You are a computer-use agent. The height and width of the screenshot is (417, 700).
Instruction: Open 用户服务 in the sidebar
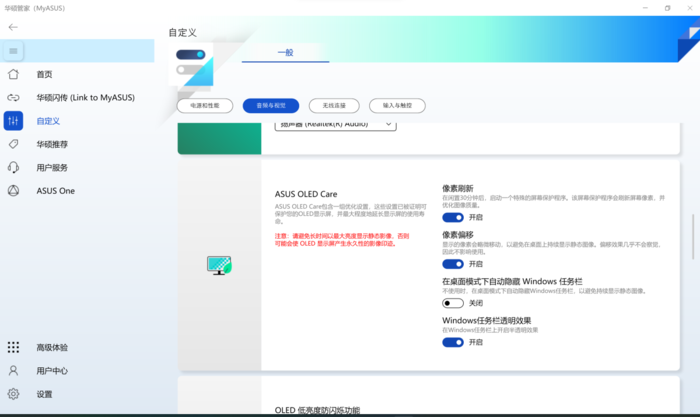[x=52, y=167]
